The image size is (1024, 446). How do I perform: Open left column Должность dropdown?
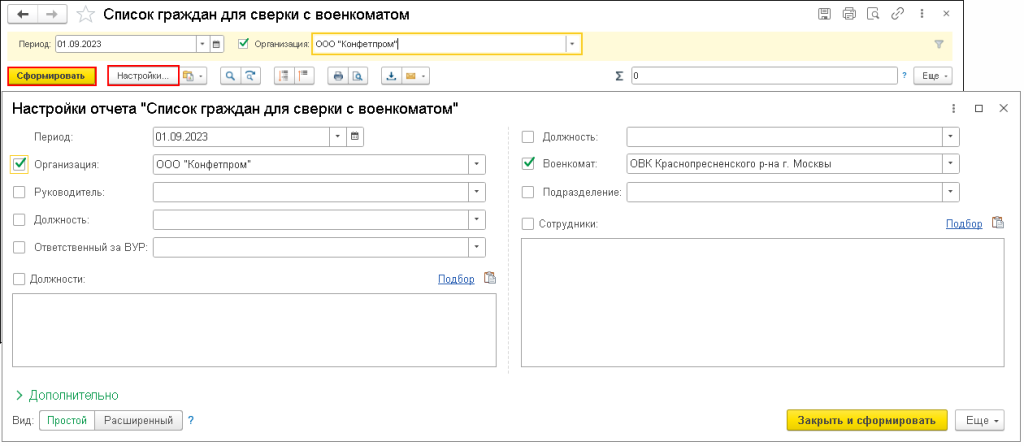477,219
